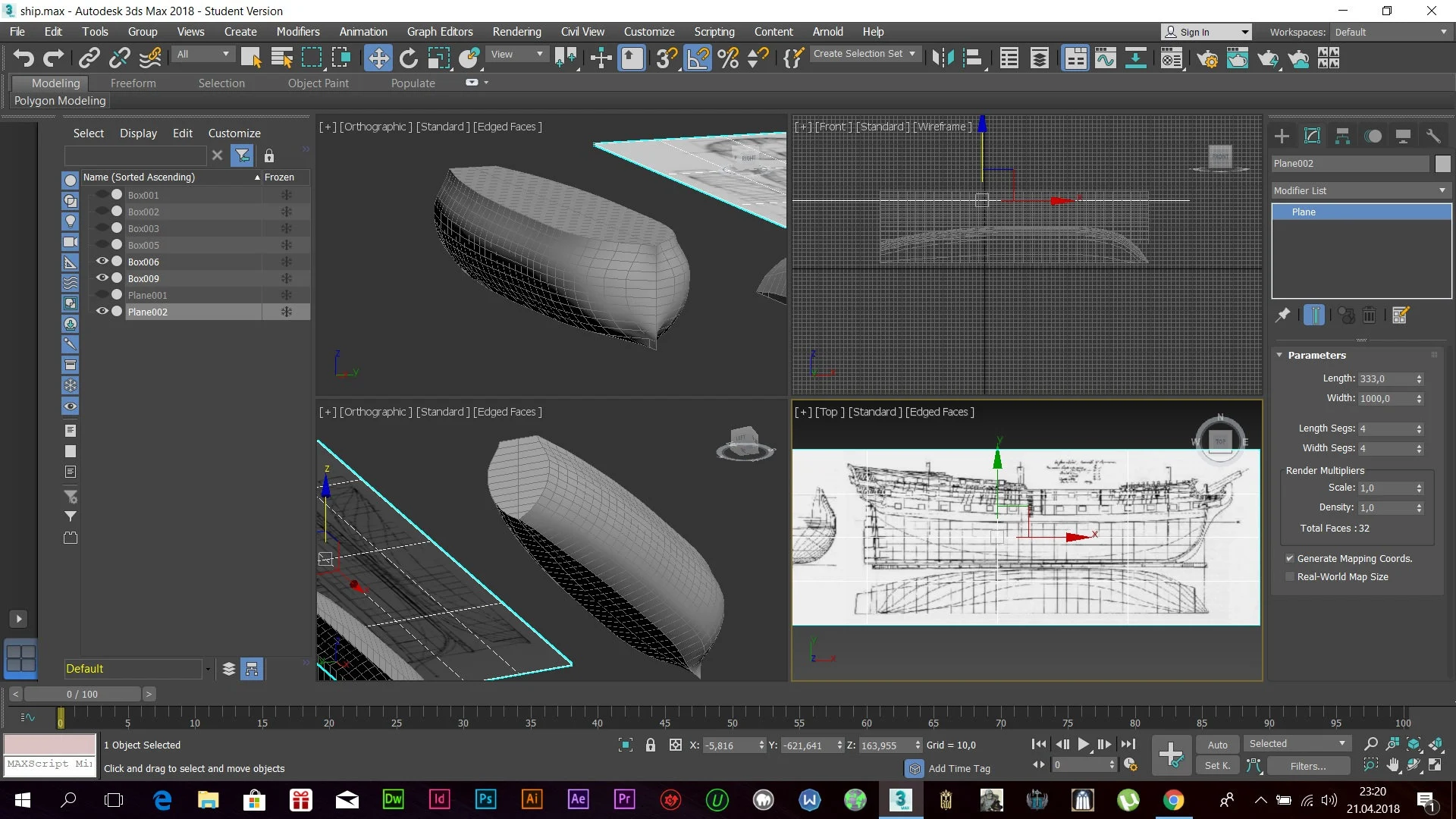This screenshot has width=1456, height=819.
Task: Click the Pan View hand icon
Action: click(1392, 765)
